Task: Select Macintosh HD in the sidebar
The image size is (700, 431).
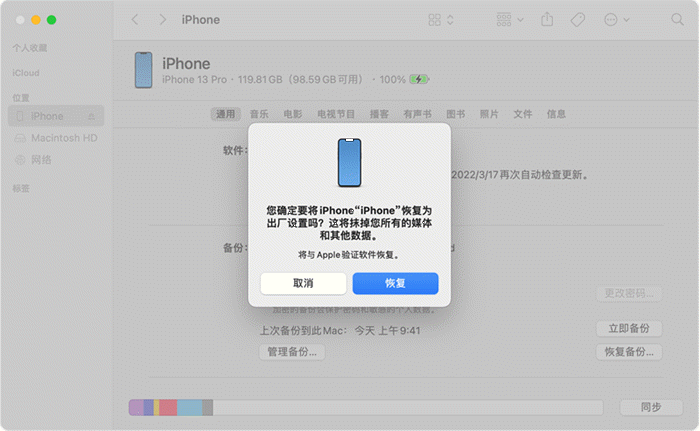Action: point(63,137)
